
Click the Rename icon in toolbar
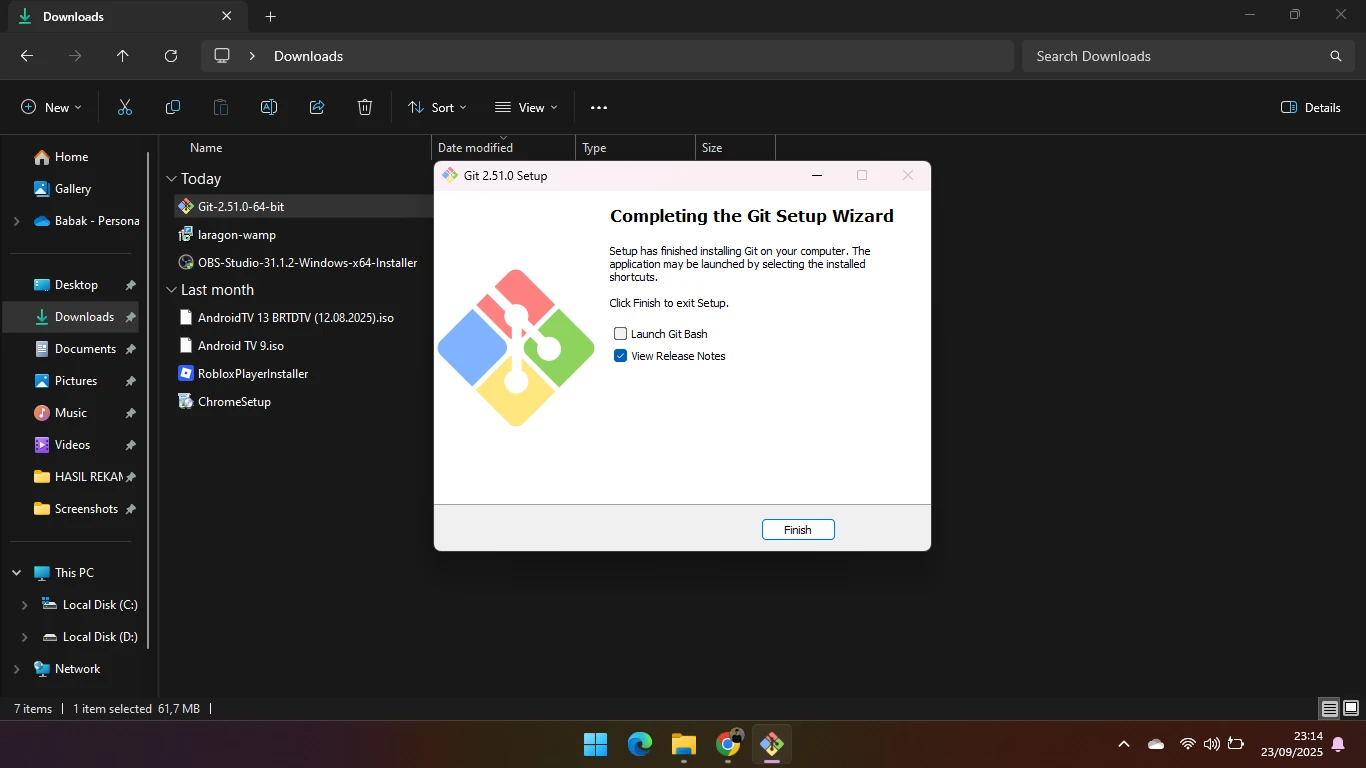tap(269, 107)
